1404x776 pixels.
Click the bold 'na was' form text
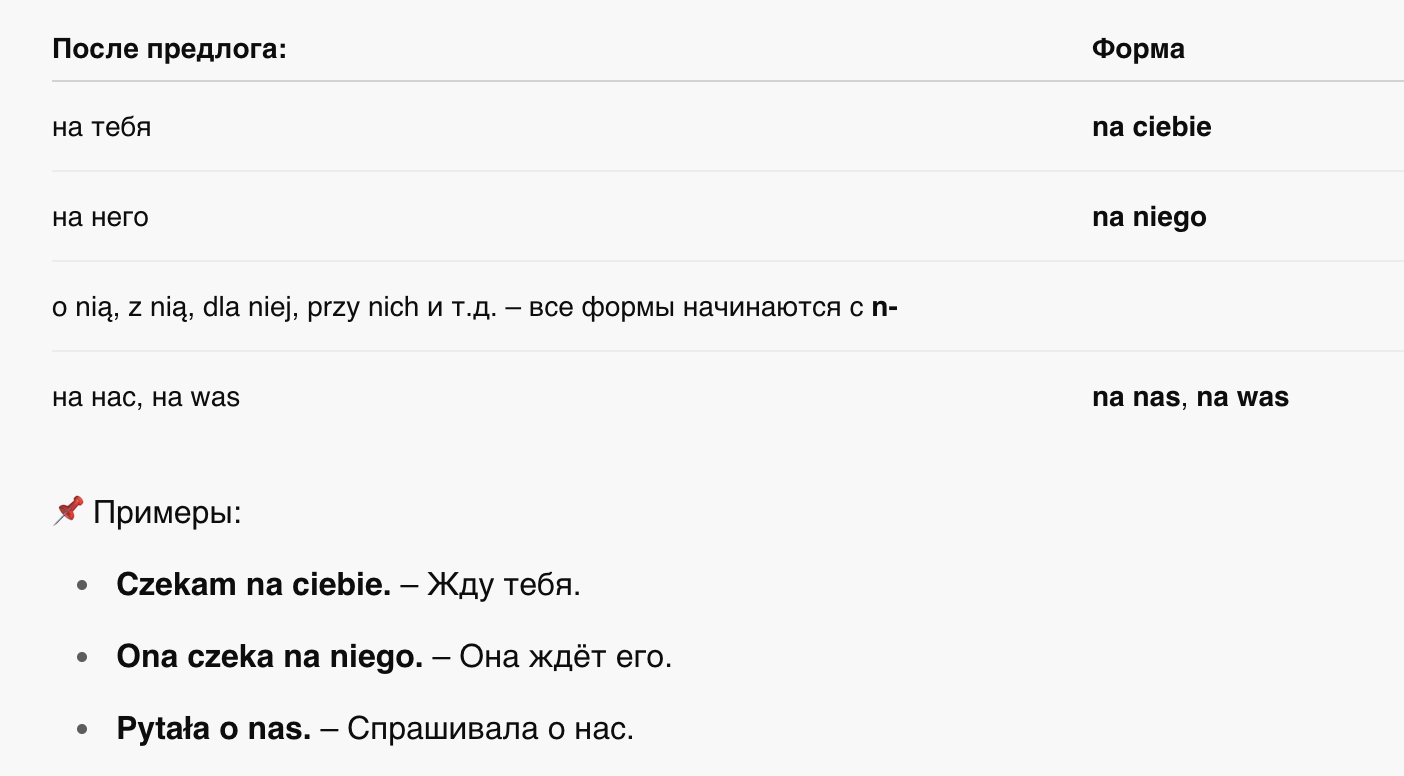click(x=1243, y=397)
